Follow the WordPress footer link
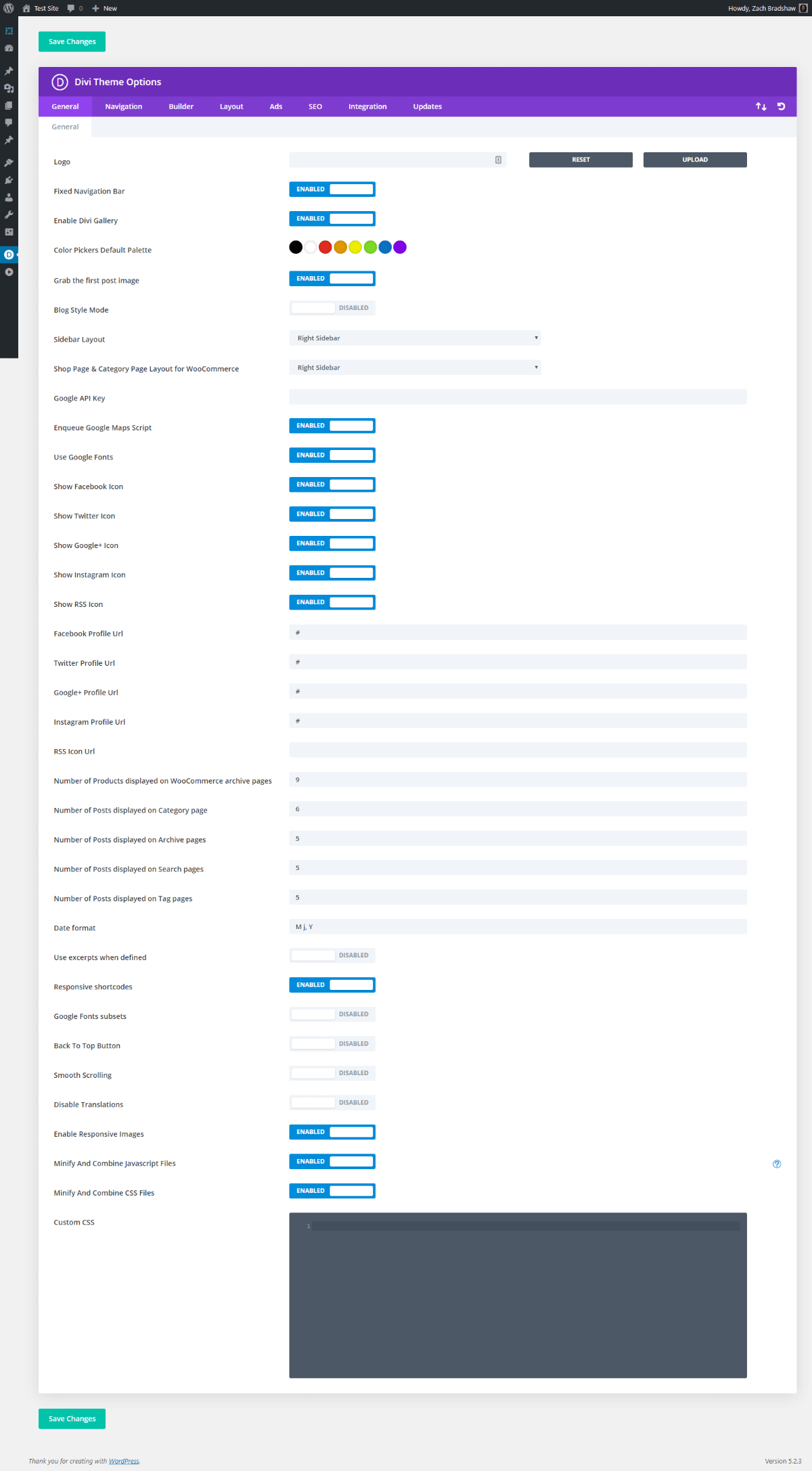 pyautogui.click(x=124, y=1461)
